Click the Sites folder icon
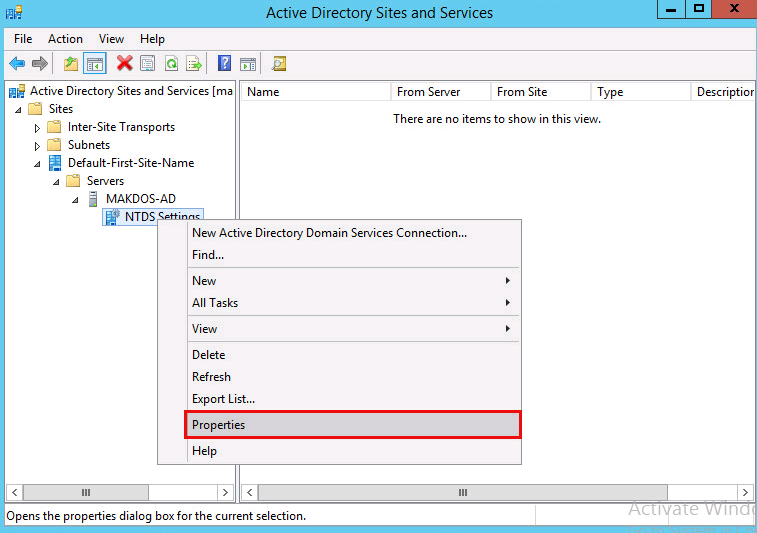 click(x=35, y=109)
